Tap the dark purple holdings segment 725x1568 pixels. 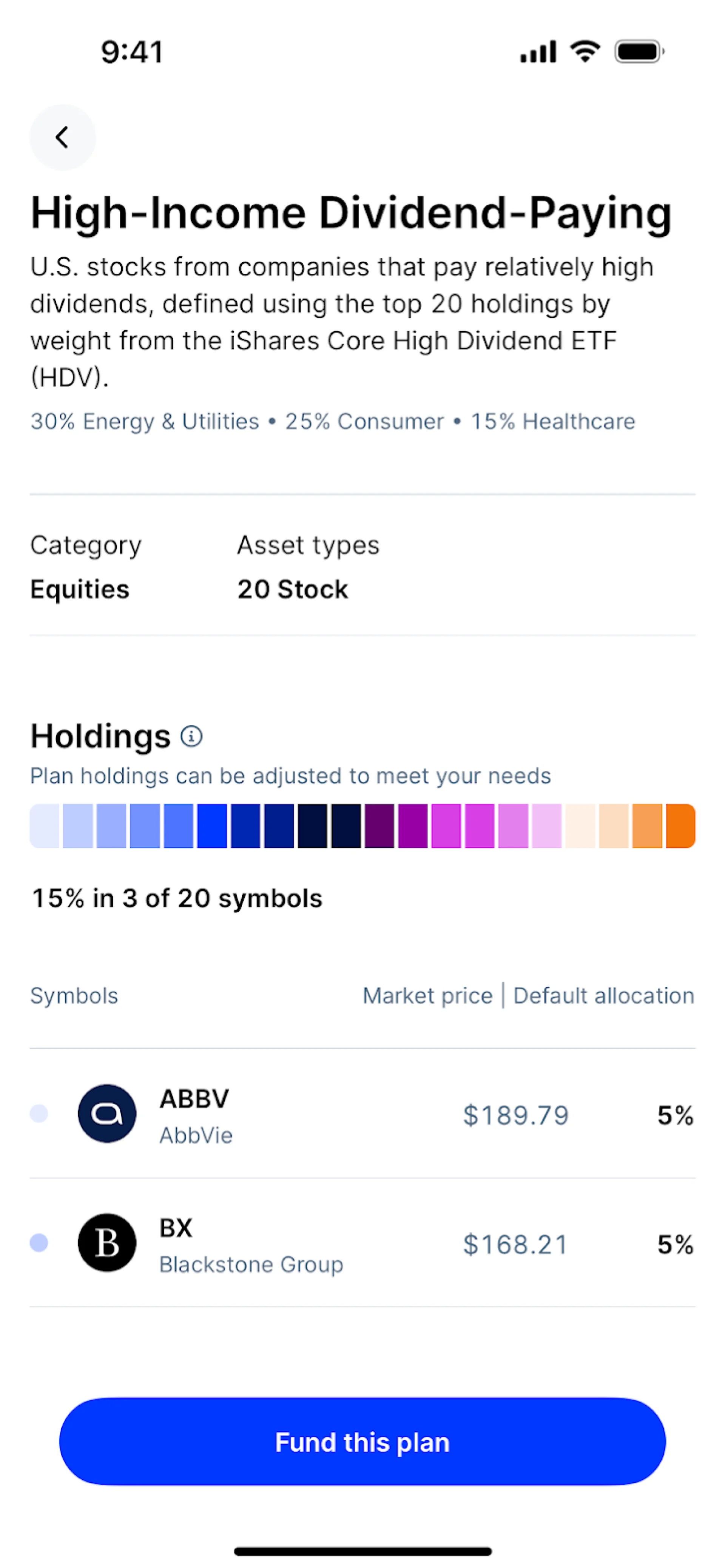click(x=379, y=826)
